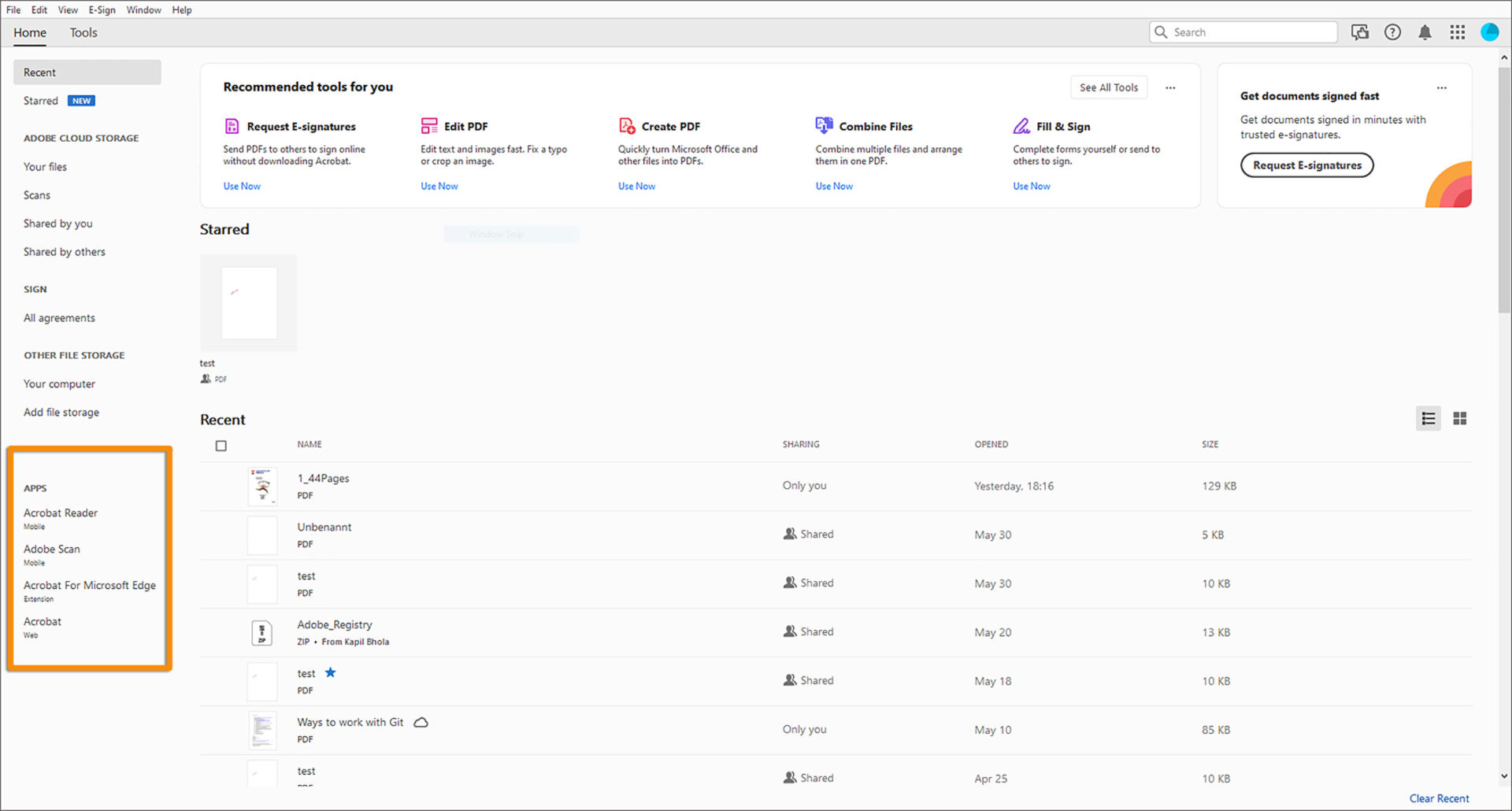Open the help question mark icon

click(1392, 32)
